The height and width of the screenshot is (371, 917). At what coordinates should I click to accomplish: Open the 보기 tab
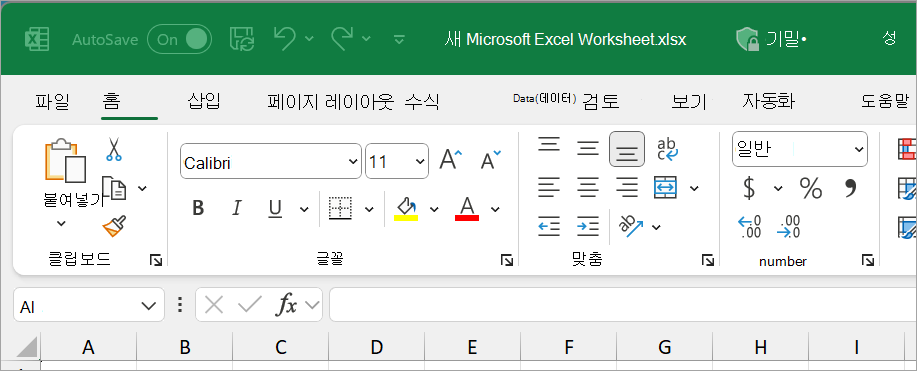[689, 102]
